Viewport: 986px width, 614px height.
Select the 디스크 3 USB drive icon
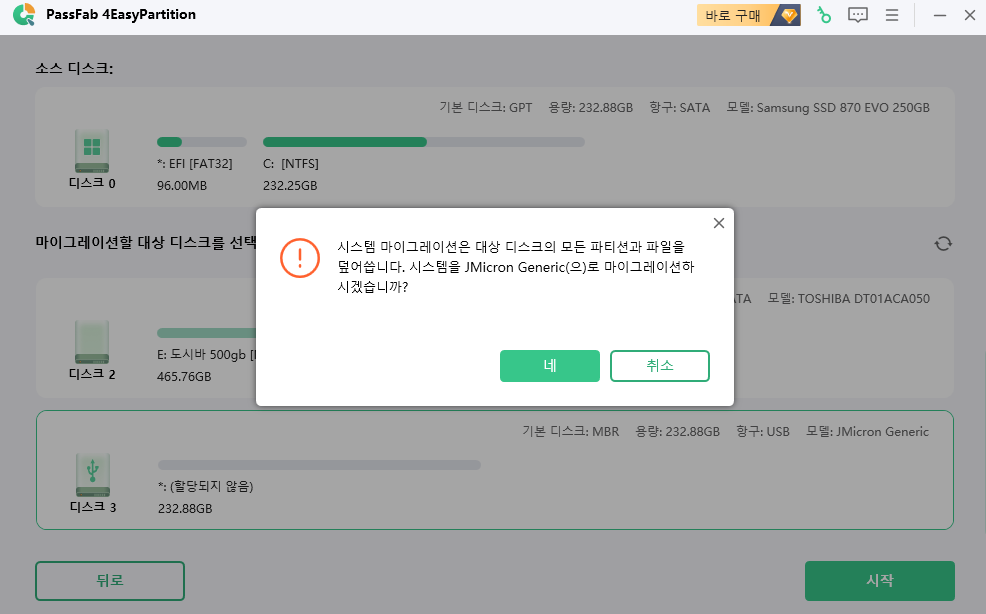[x=92, y=474]
